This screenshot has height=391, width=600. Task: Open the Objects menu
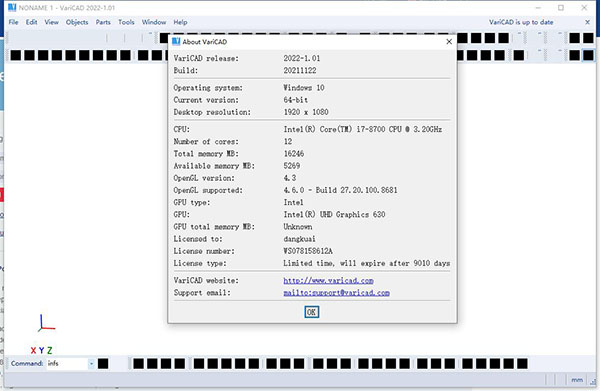click(x=77, y=22)
